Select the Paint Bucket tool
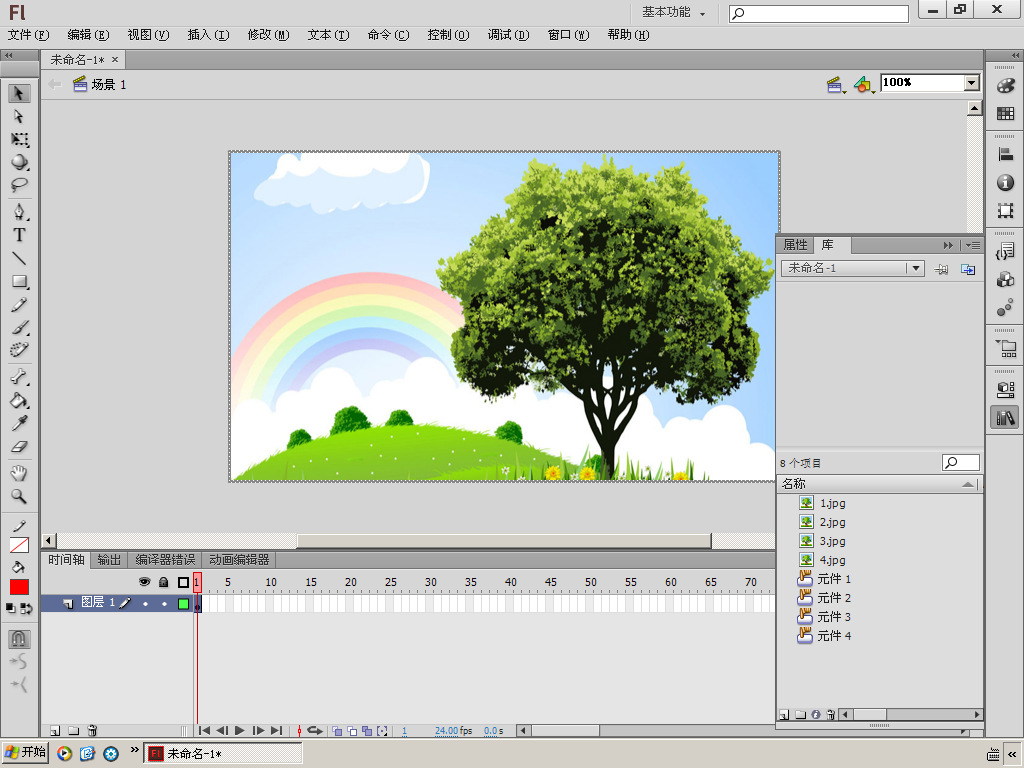Viewport: 1024px width, 768px height. click(19, 400)
